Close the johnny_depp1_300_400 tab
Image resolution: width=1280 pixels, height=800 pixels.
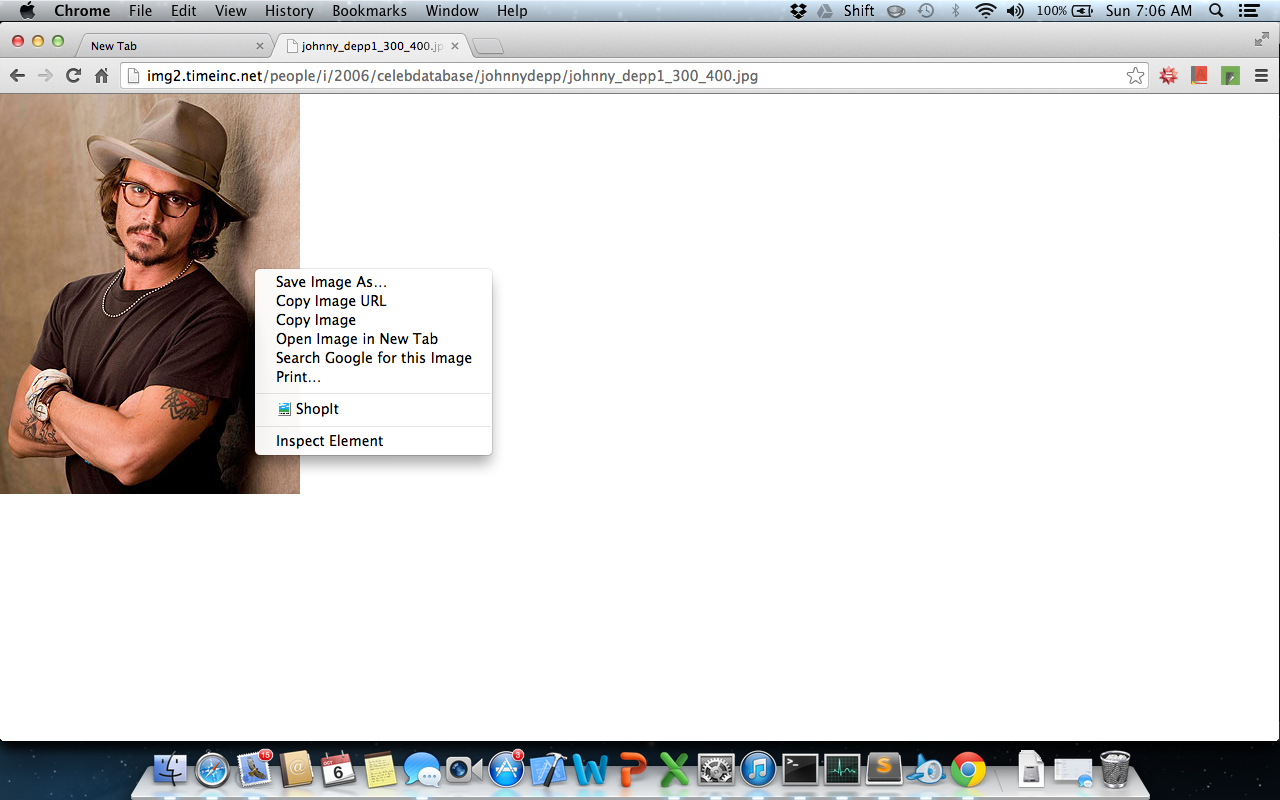(x=455, y=46)
